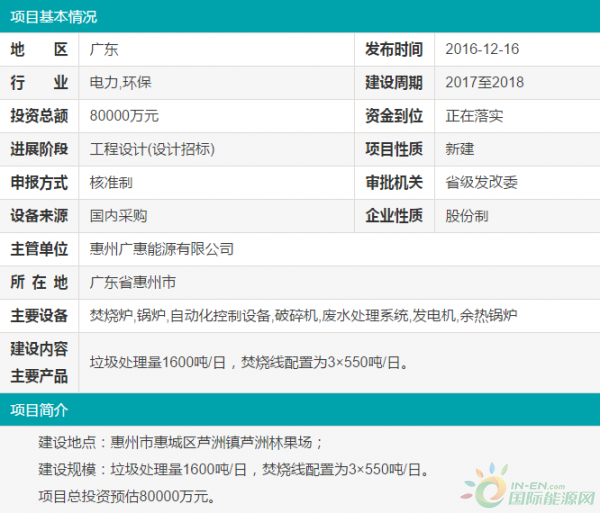Select the enterprise type 股份制
The image size is (600, 513).
coord(467,216)
